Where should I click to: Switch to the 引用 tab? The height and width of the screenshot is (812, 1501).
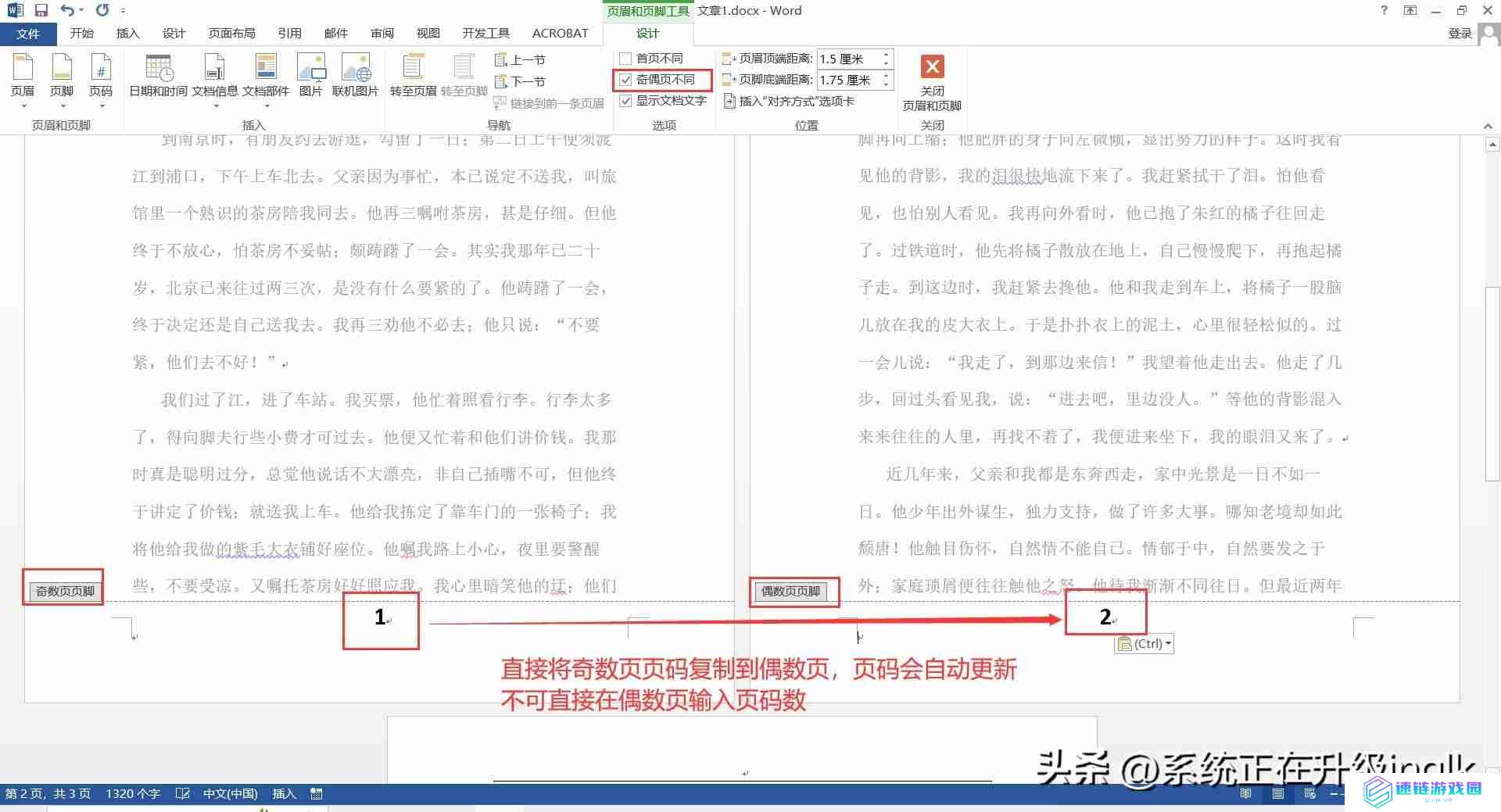[289, 34]
